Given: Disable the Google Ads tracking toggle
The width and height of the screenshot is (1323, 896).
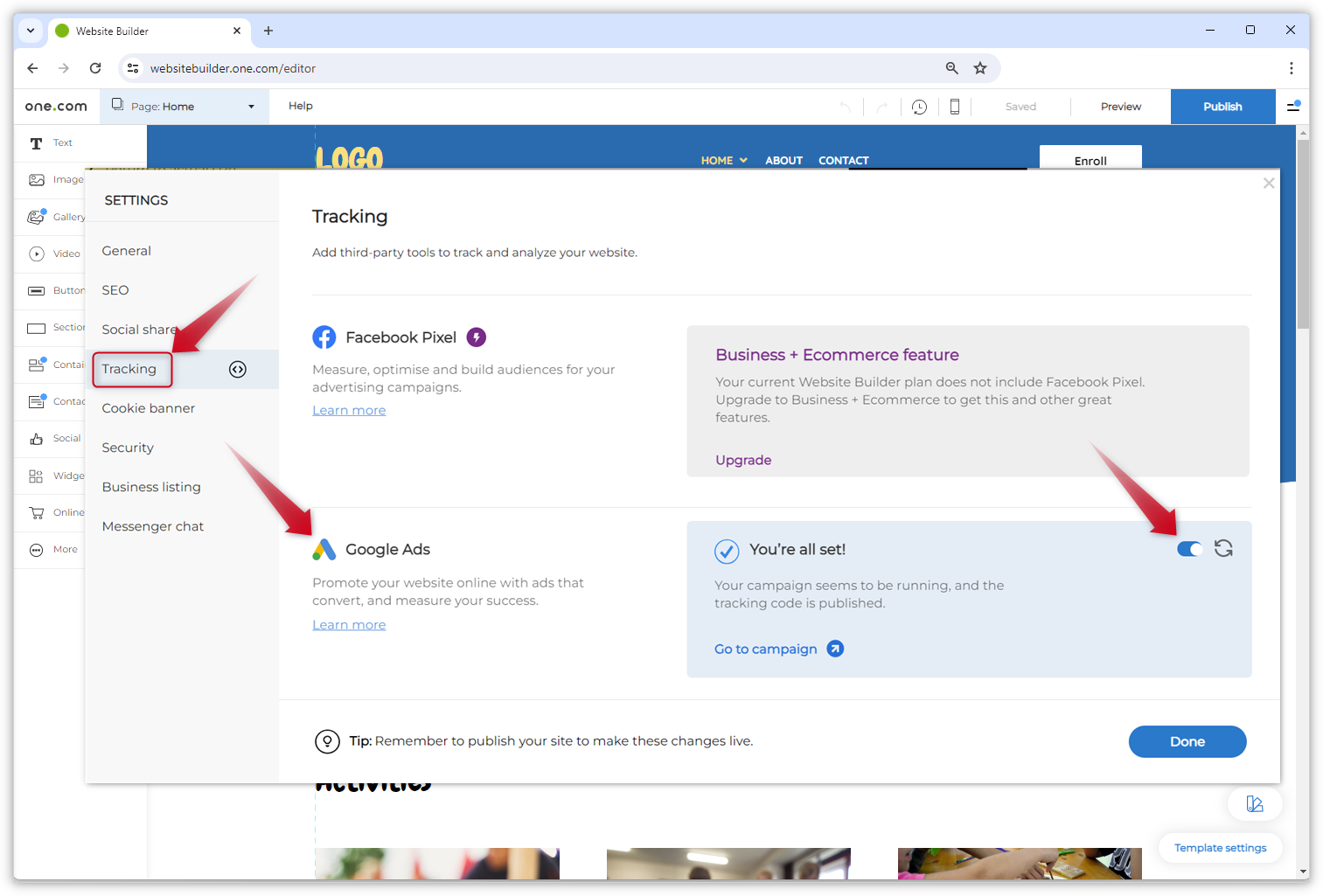Looking at the screenshot, I should [1189, 549].
